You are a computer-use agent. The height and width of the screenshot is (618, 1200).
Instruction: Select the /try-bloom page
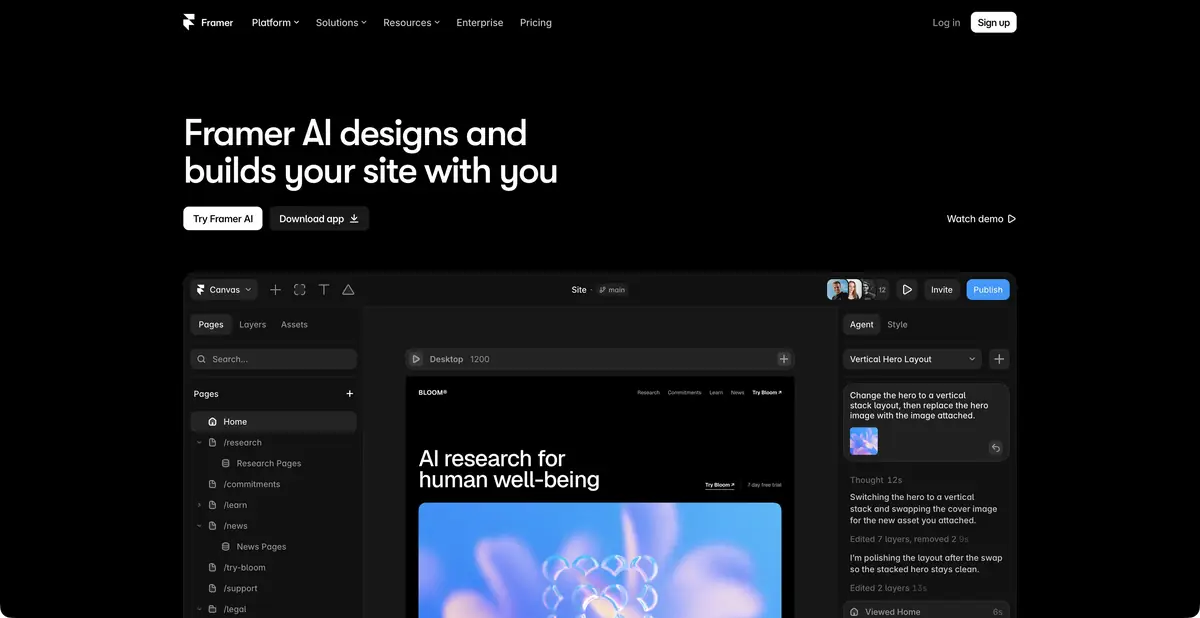[245, 568]
